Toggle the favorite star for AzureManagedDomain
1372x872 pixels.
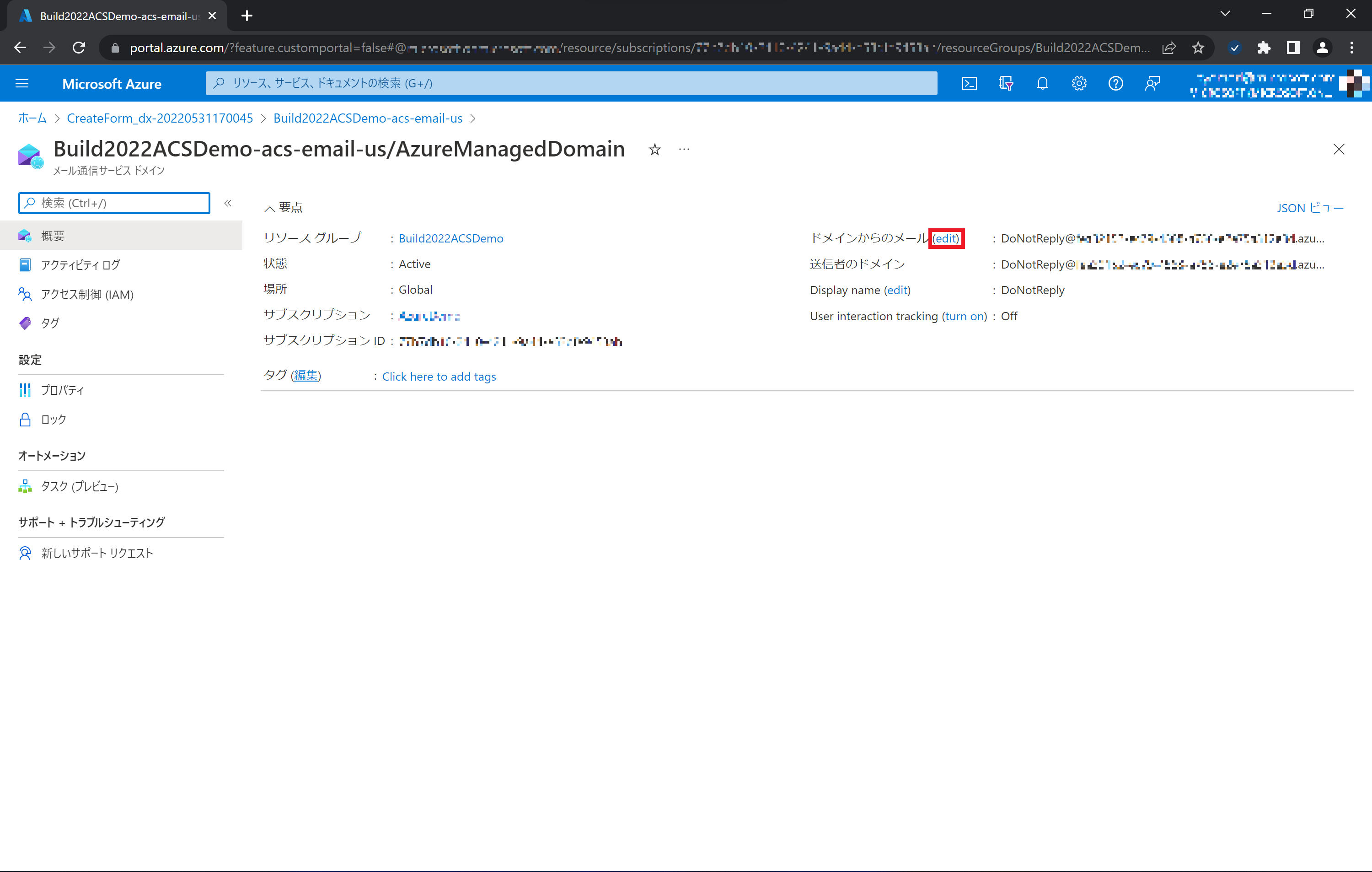pos(654,149)
